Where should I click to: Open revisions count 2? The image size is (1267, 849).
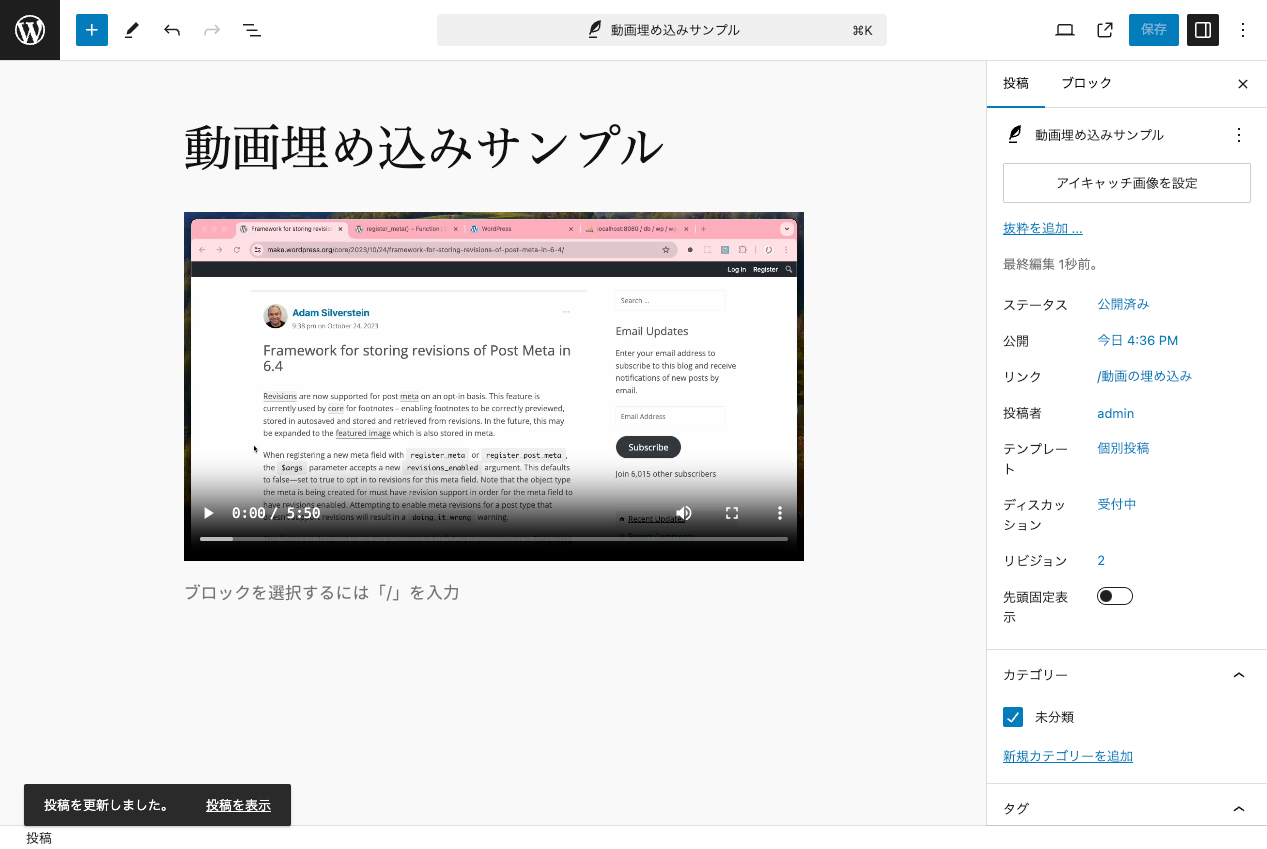click(x=1101, y=560)
